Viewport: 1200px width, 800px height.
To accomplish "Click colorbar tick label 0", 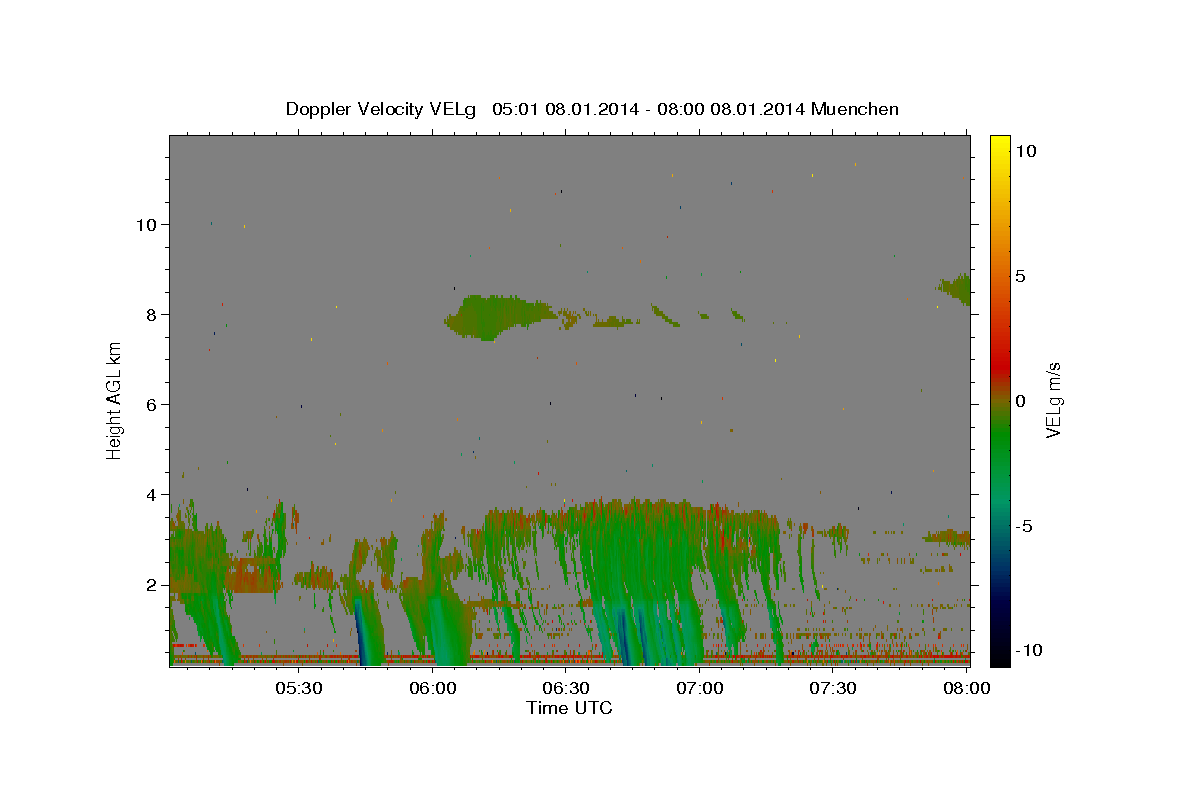I will pyautogui.click(x=1020, y=401).
